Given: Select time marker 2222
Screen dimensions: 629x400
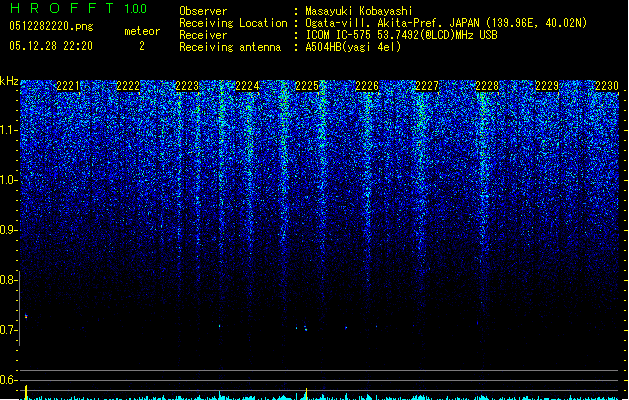Looking at the screenshot, I should point(128,86).
